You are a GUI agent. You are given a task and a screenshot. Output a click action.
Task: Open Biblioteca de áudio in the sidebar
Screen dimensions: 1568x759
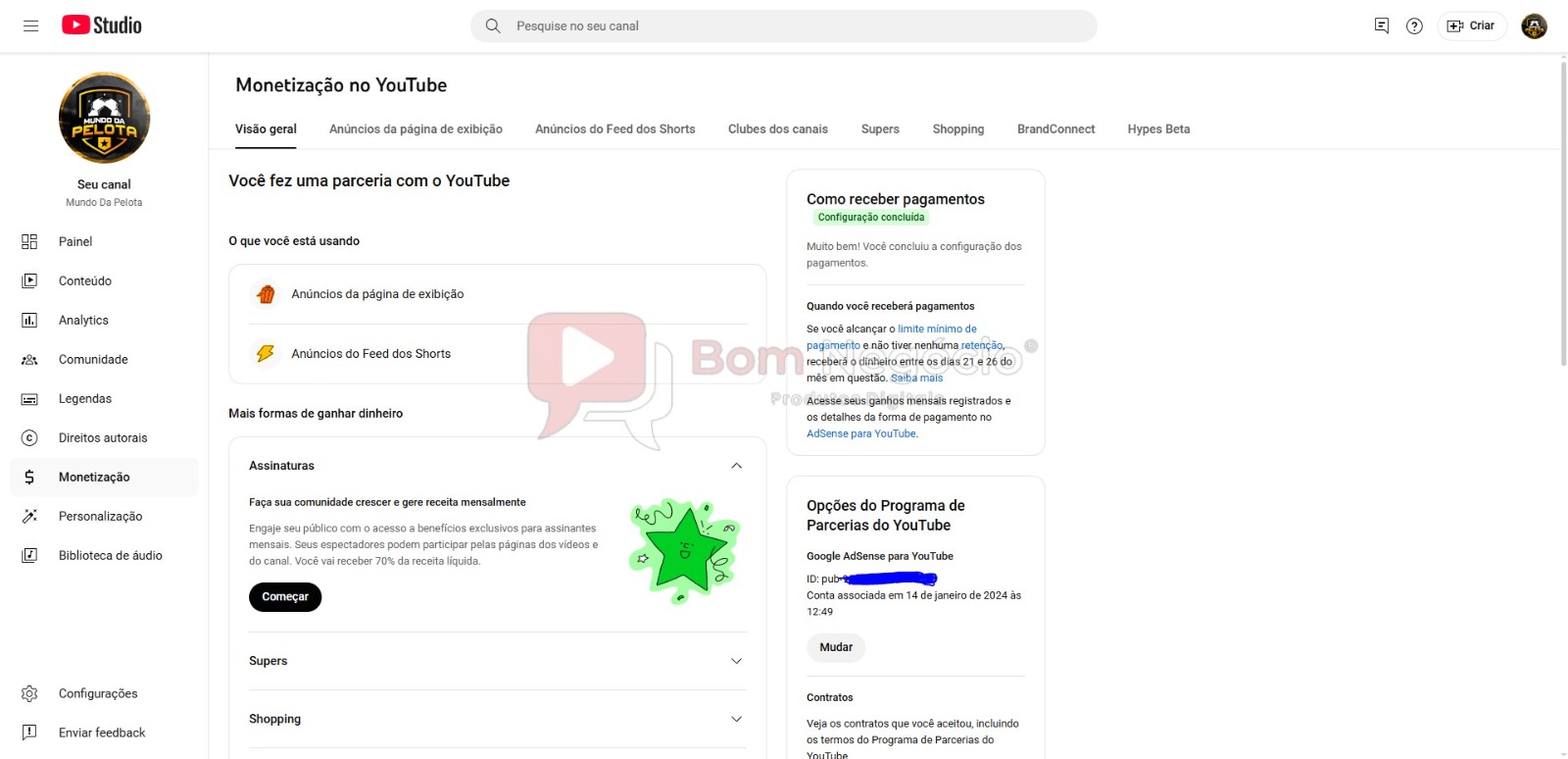104,555
